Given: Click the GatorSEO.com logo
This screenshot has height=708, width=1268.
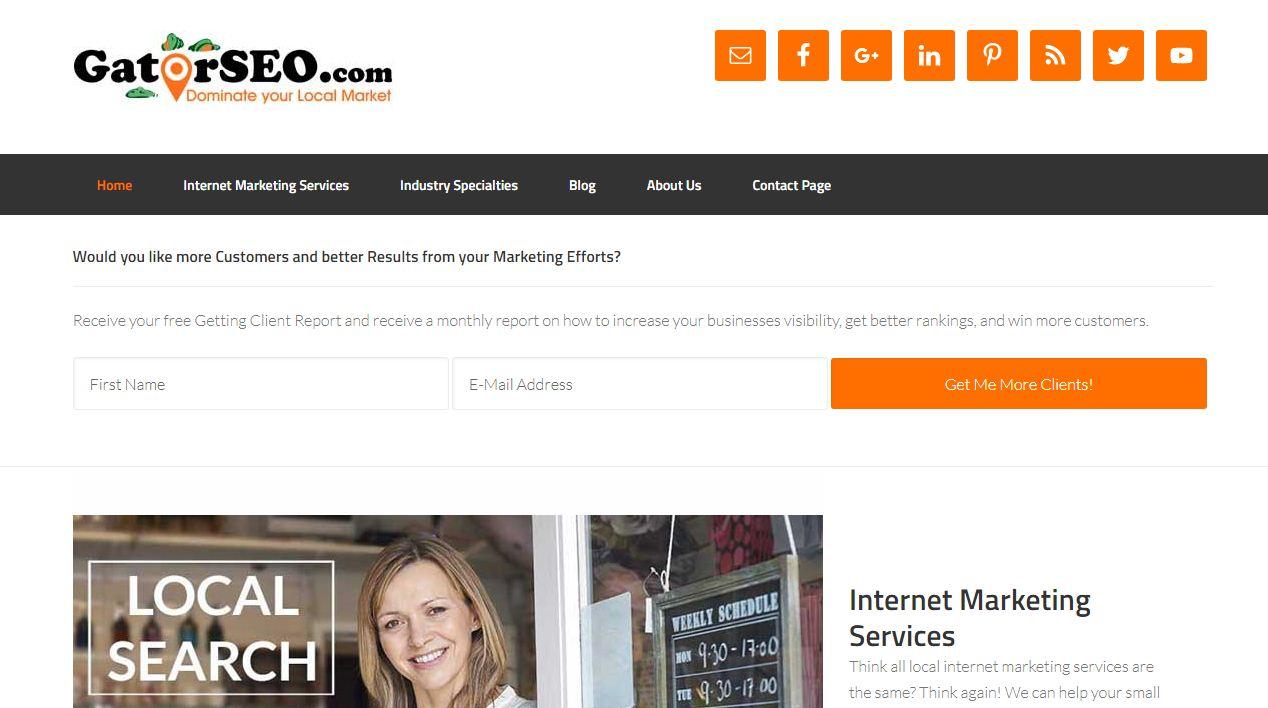Looking at the screenshot, I should (233, 68).
